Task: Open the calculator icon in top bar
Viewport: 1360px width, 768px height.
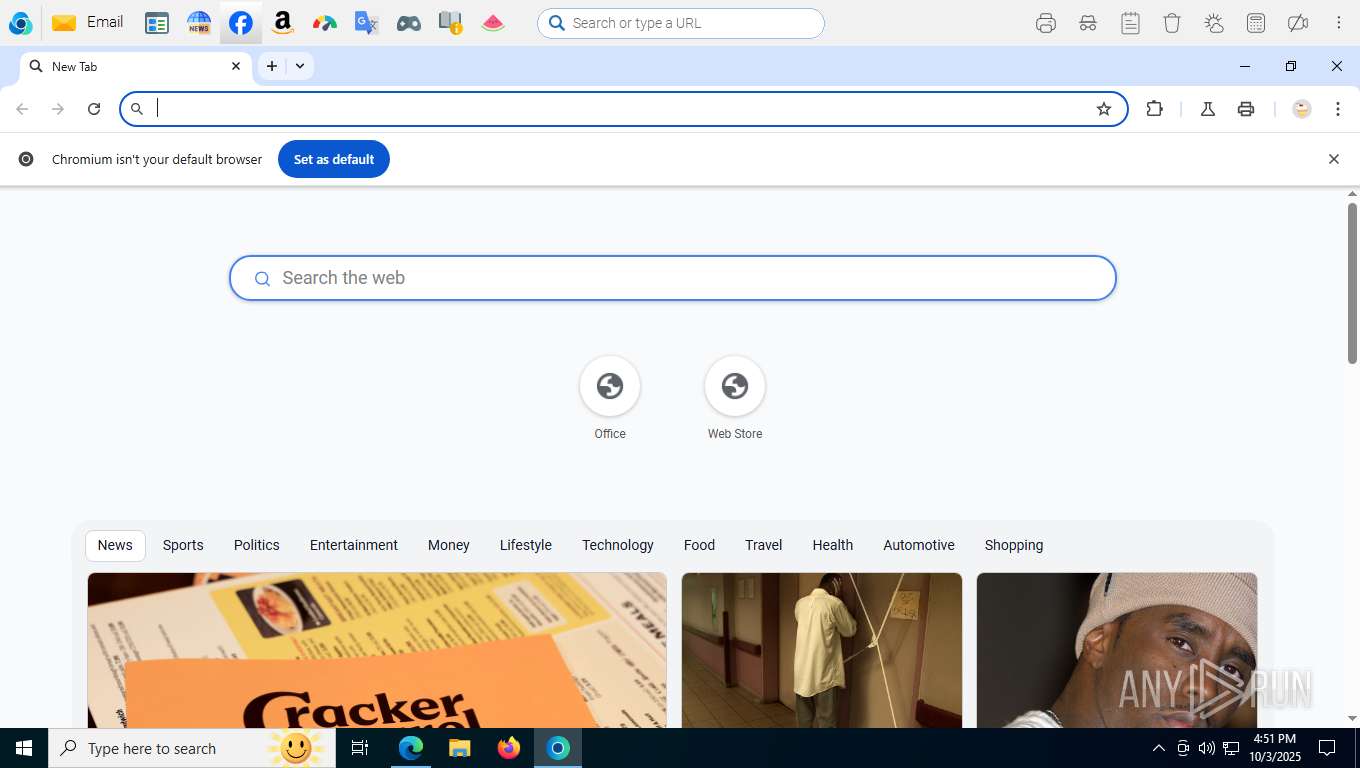Action: click(x=1256, y=23)
